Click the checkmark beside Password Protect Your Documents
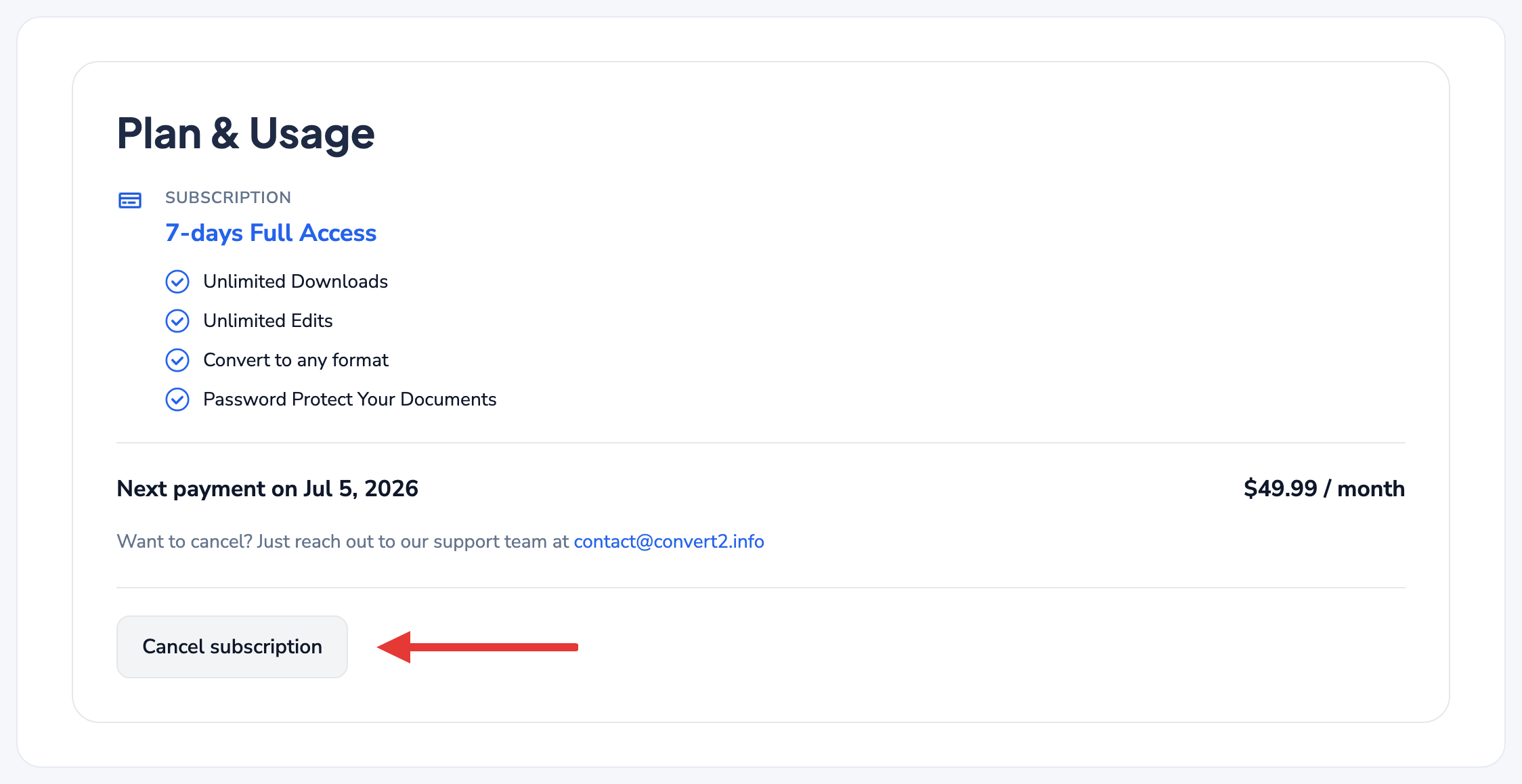This screenshot has width=1522, height=784. point(177,399)
